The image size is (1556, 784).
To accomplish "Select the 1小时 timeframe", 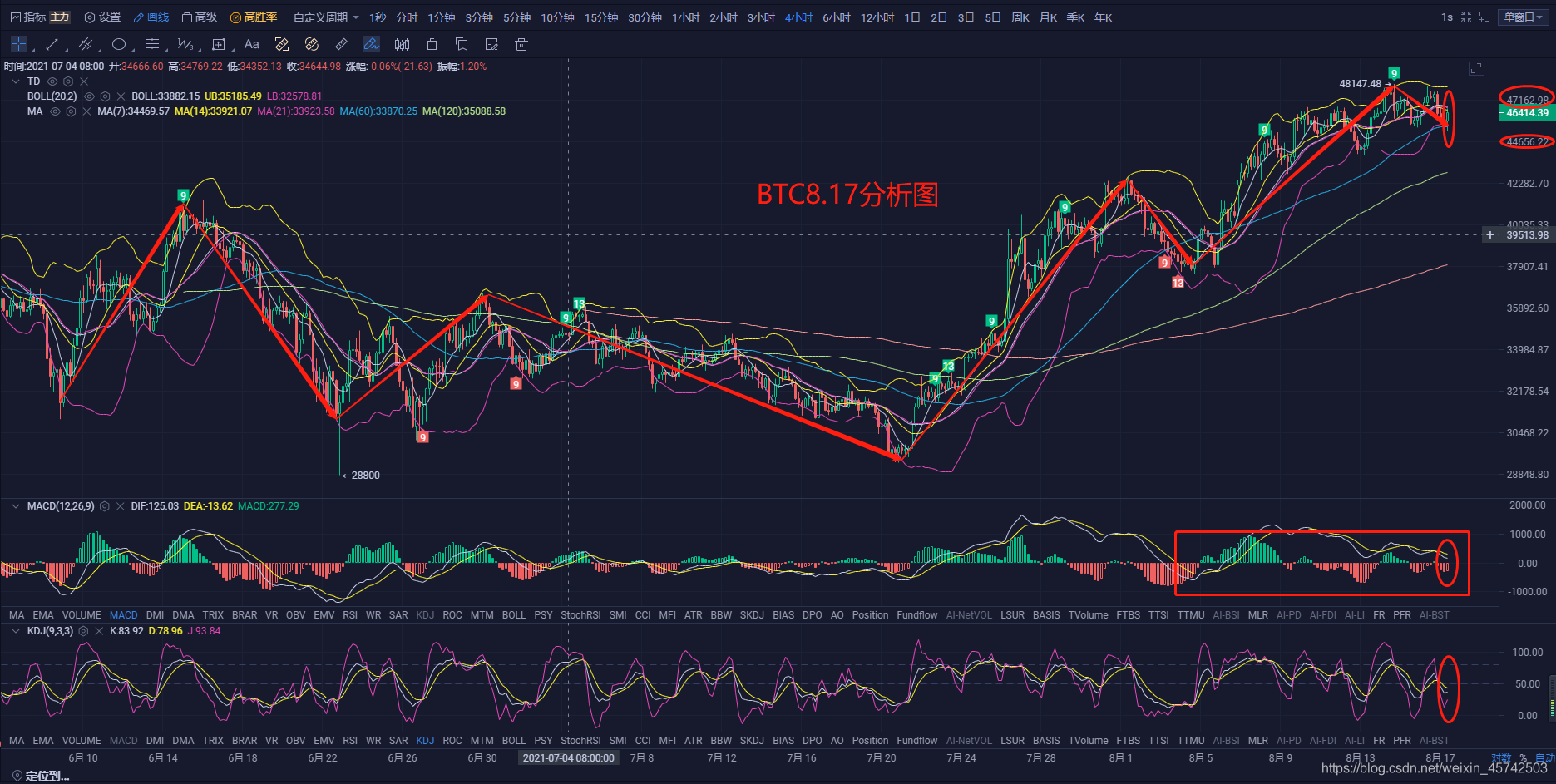I will (x=686, y=17).
